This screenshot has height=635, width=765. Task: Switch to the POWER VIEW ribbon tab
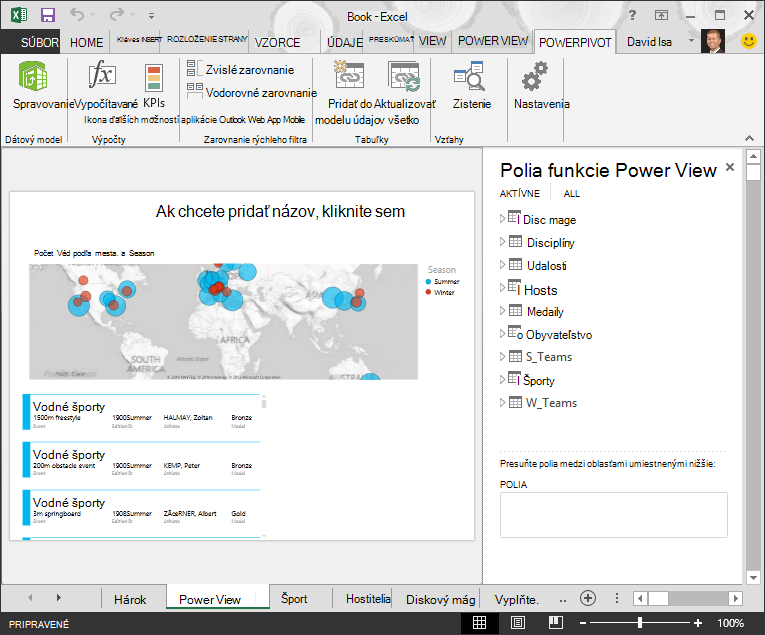pos(493,40)
